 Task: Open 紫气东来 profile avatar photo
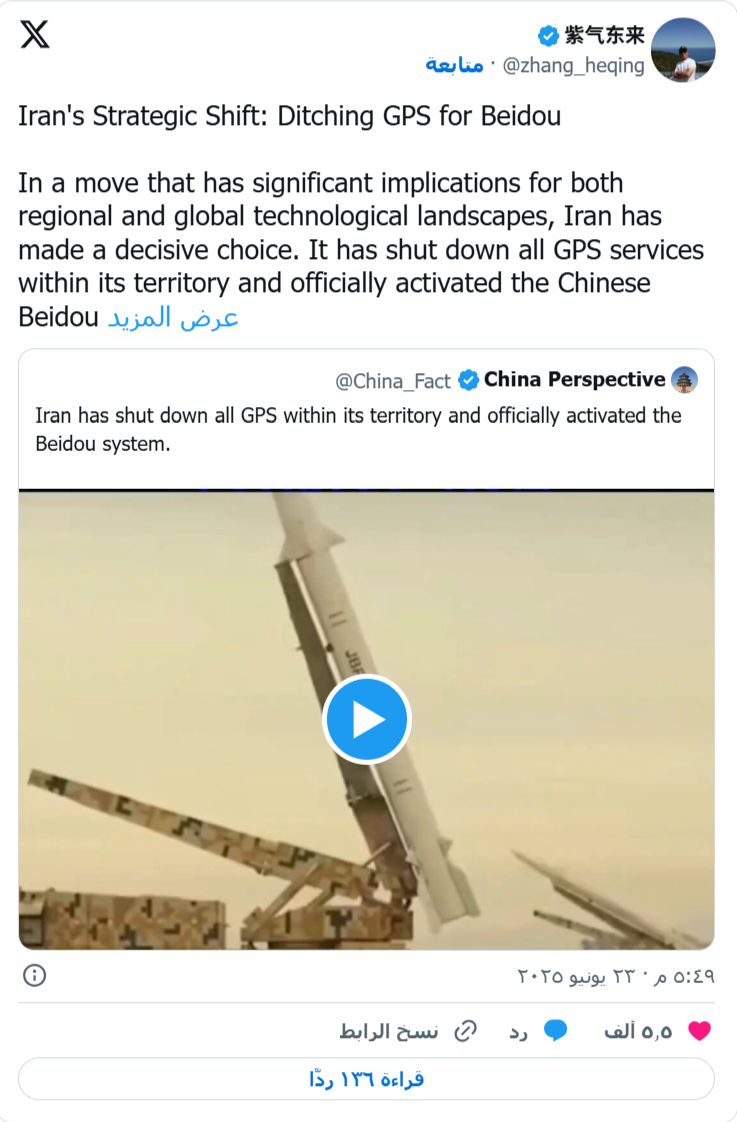click(683, 50)
